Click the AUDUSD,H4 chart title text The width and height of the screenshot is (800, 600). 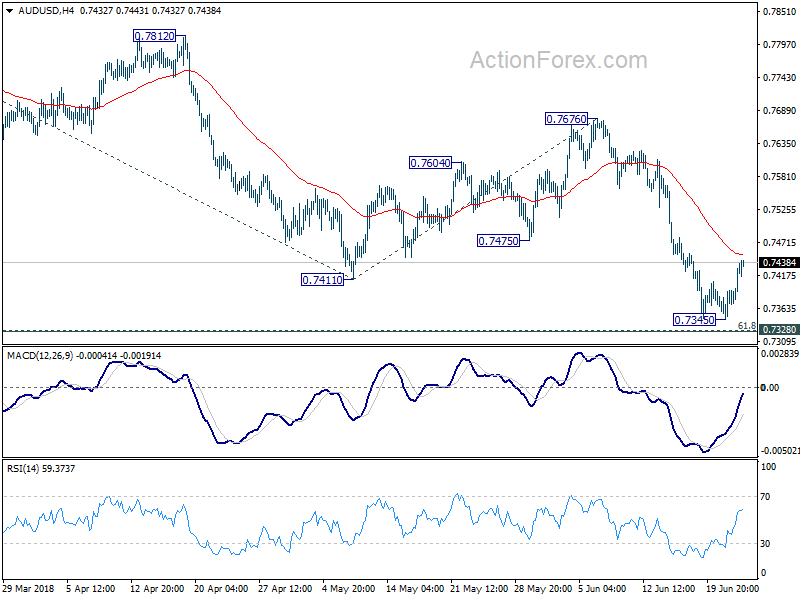tap(46, 11)
